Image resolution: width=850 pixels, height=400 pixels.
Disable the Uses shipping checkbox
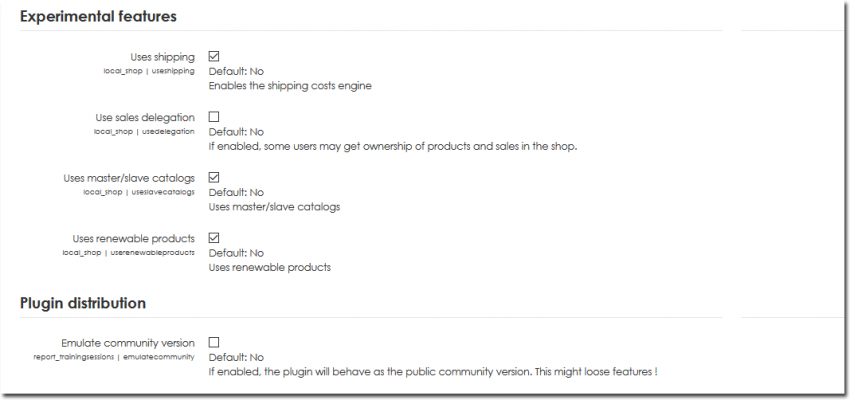pos(214,57)
